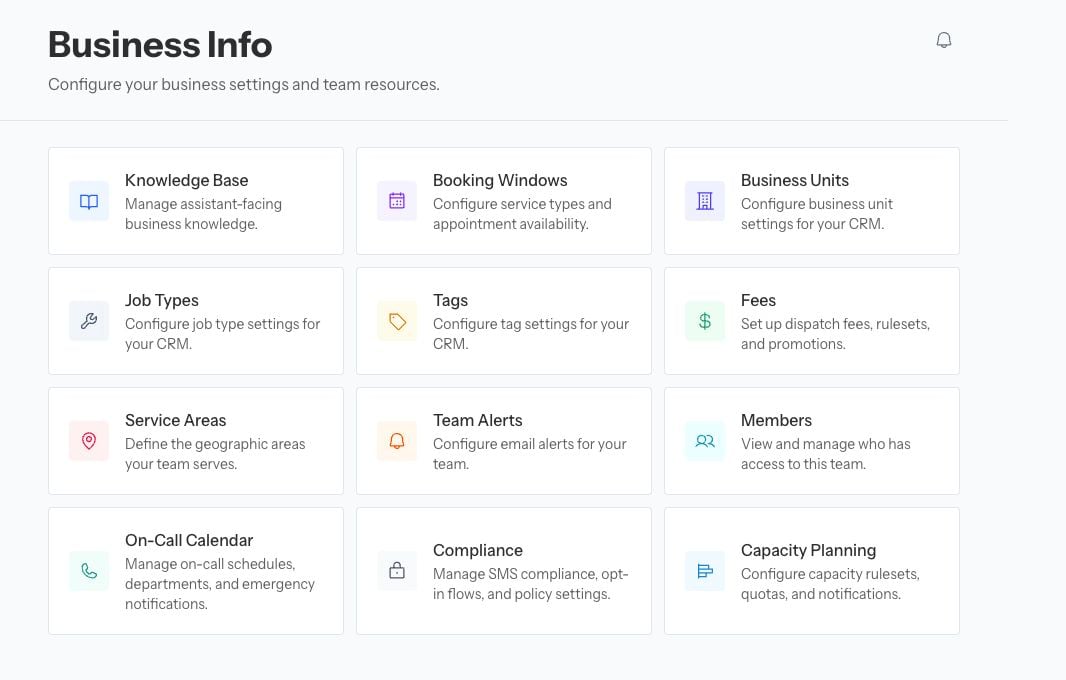
Task: Click text 'Configure business unit settings for your CRM.'
Action: pyautogui.click(x=816, y=214)
